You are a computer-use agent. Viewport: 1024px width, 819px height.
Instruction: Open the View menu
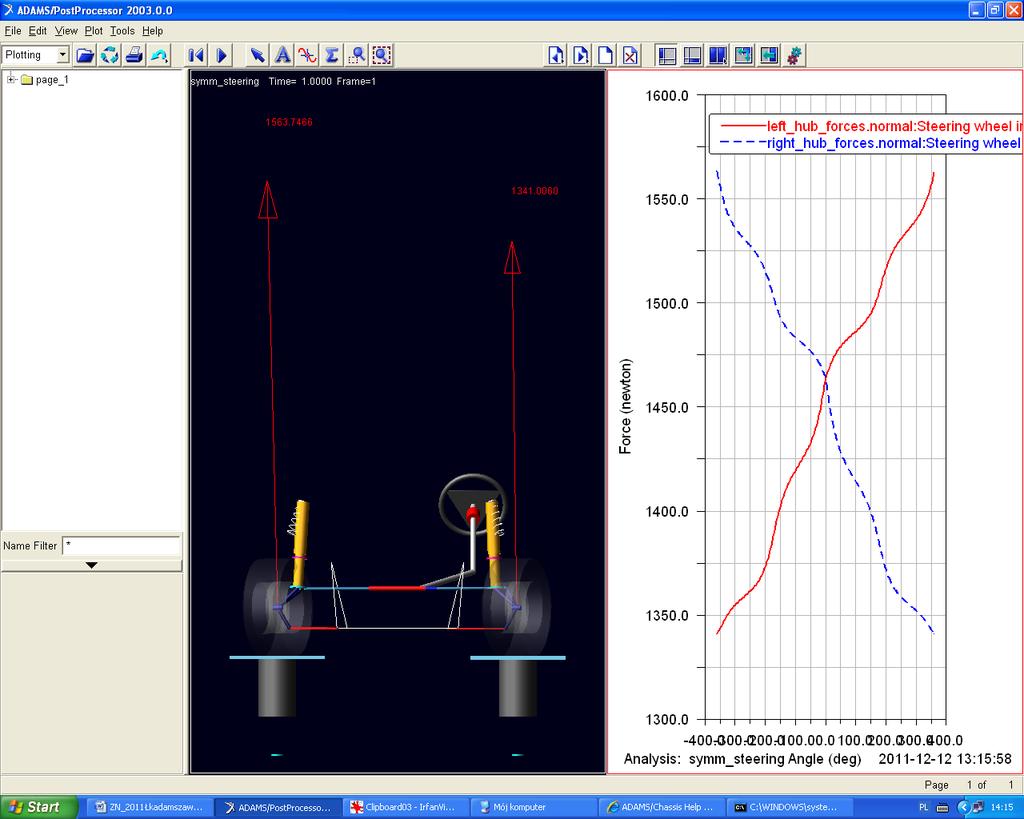(66, 31)
